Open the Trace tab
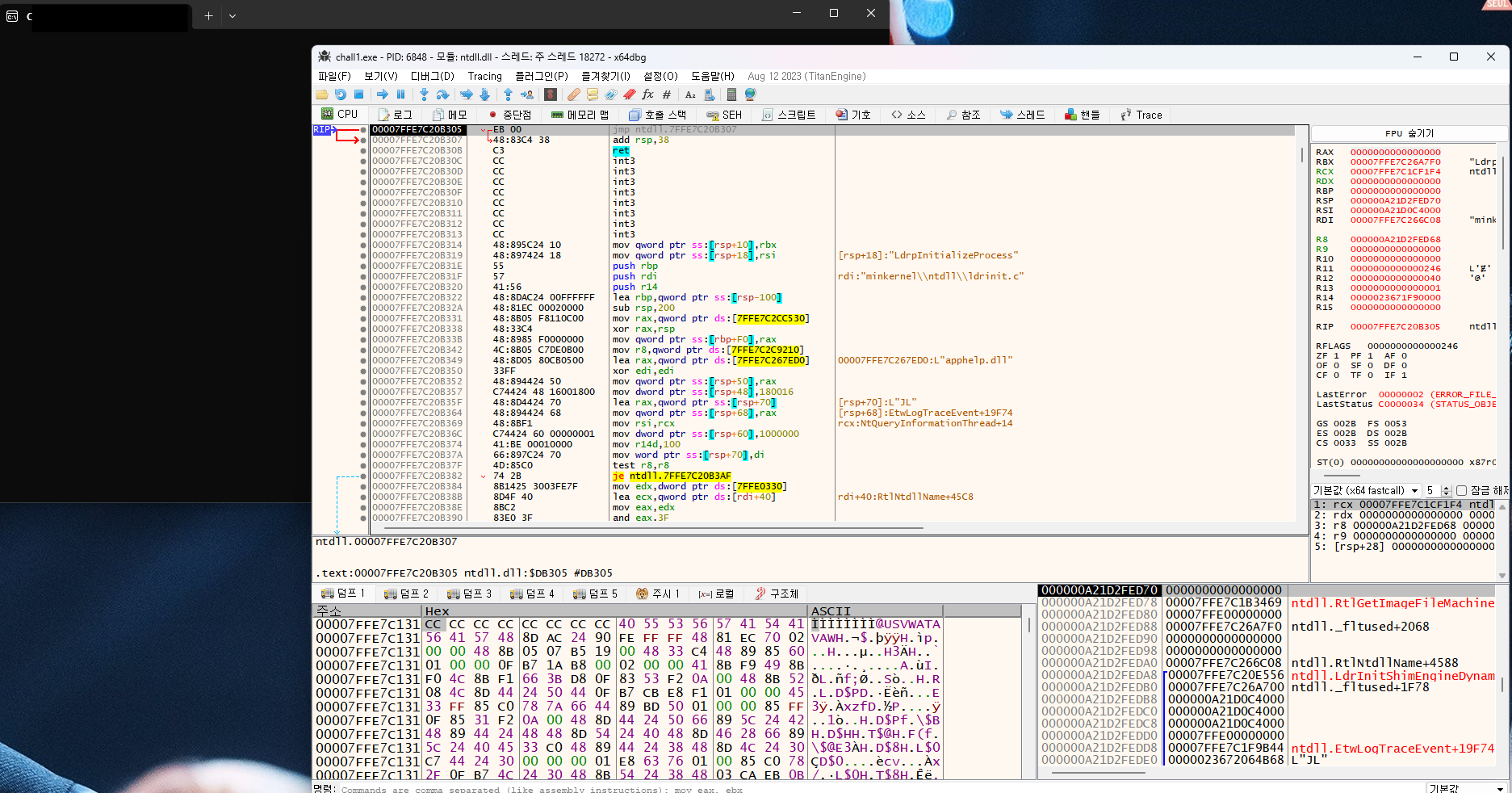The height and width of the screenshot is (793, 1512). point(1141,115)
